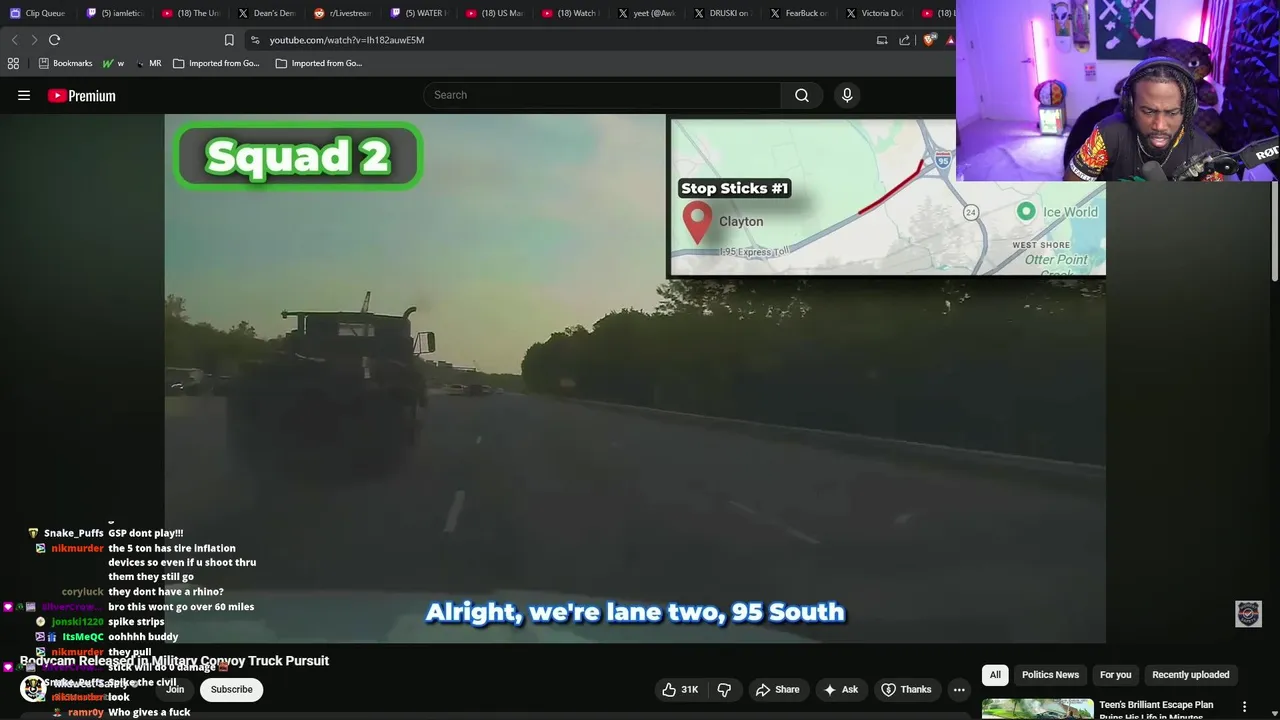This screenshot has height=720, width=1280.
Task: Dislike the video
Action: [724, 690]
